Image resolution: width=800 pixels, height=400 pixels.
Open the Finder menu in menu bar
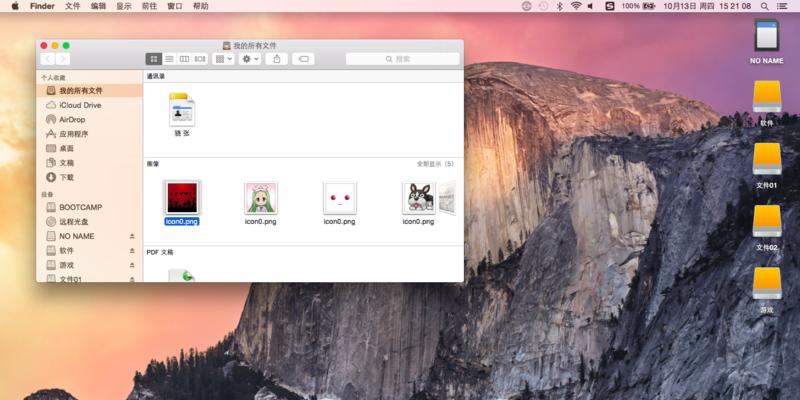coord(42,6)
